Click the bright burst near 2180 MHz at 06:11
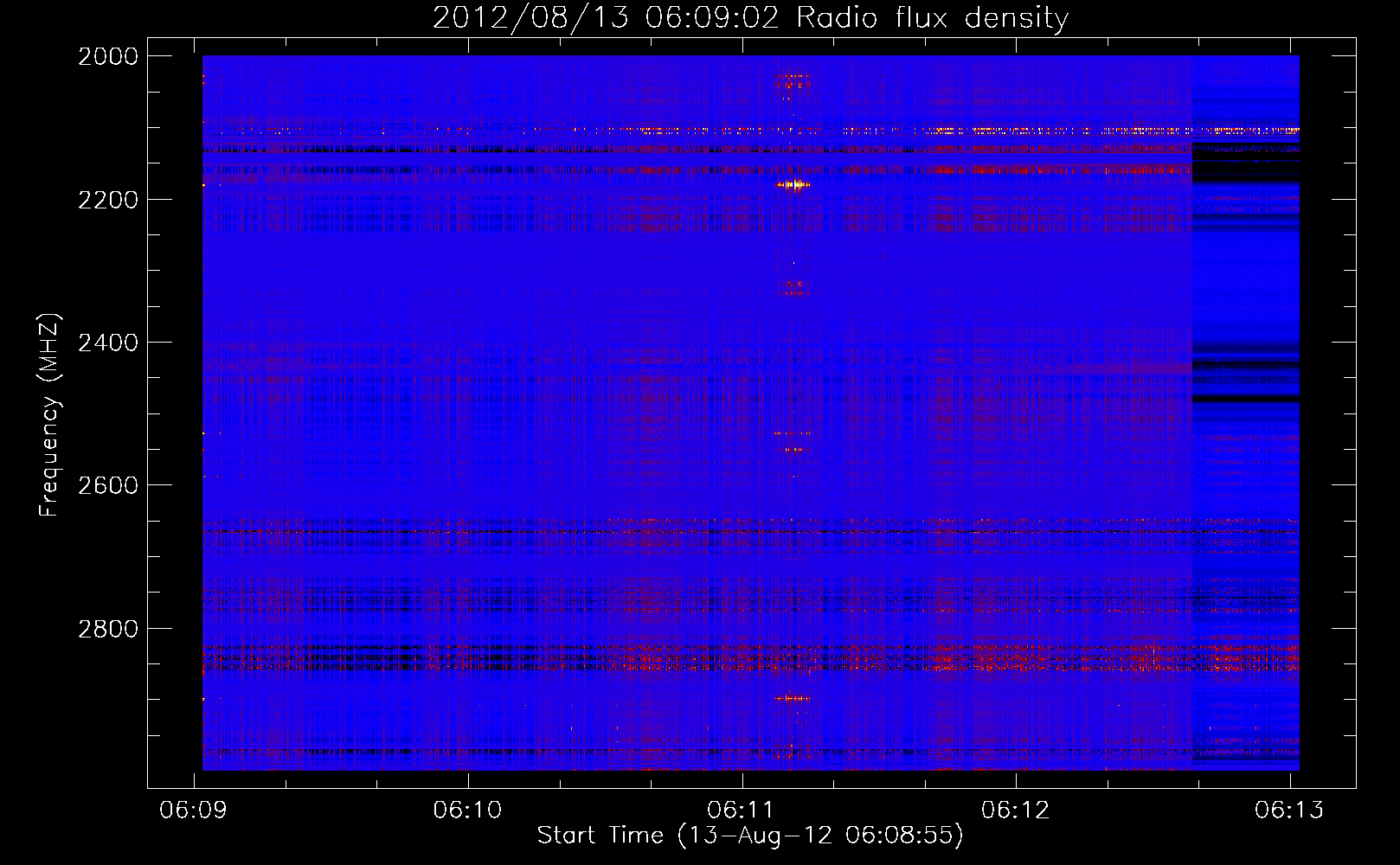 (793, 184)
